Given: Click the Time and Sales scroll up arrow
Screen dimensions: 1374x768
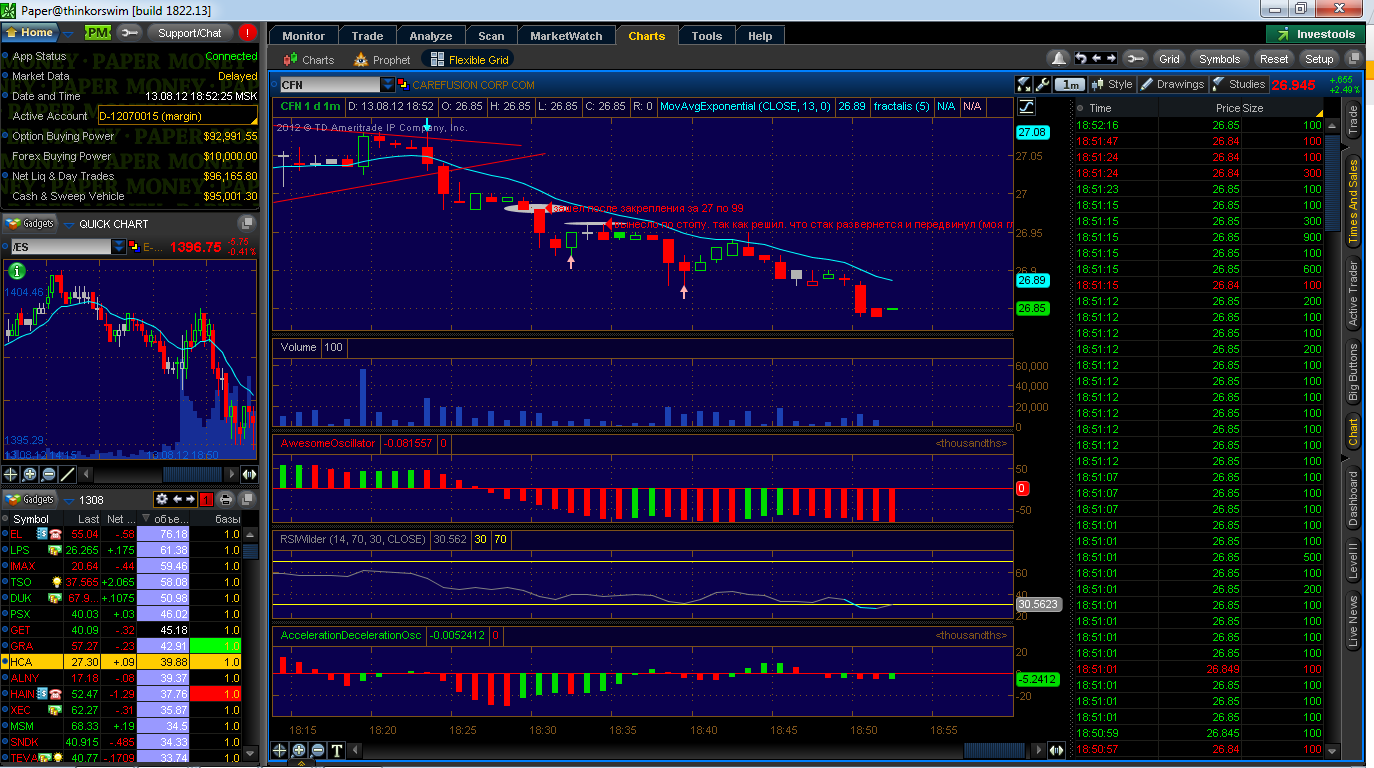Looking at the screenshot, I should click(x=1331, y=125).
